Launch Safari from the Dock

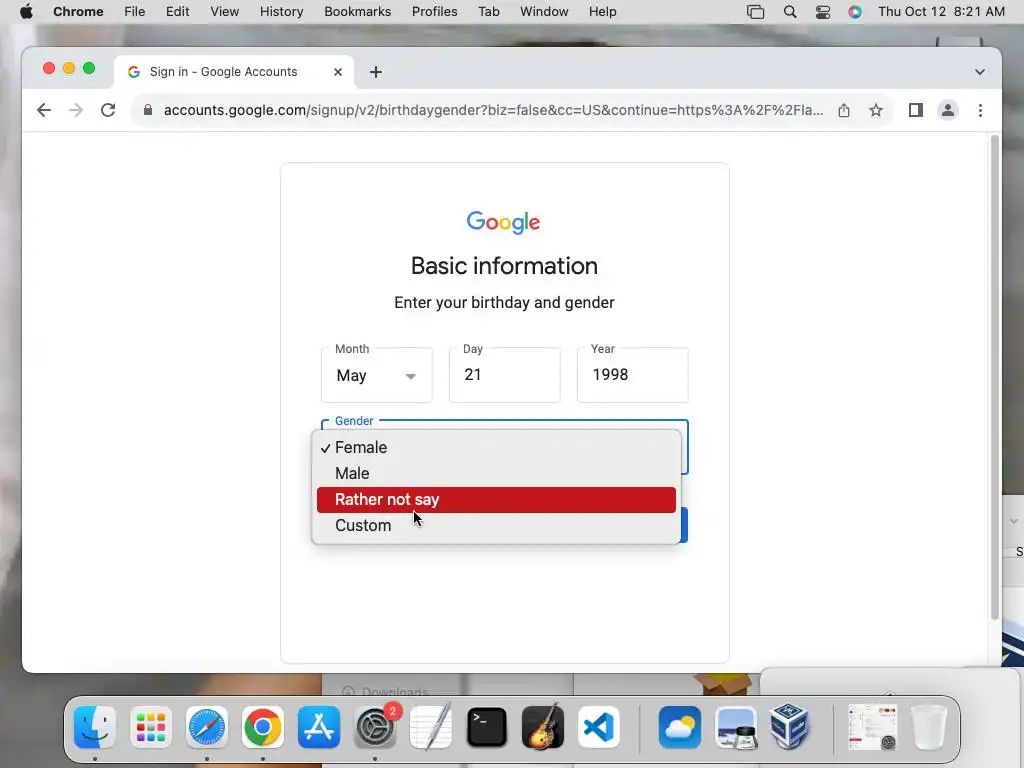point(207,727)
